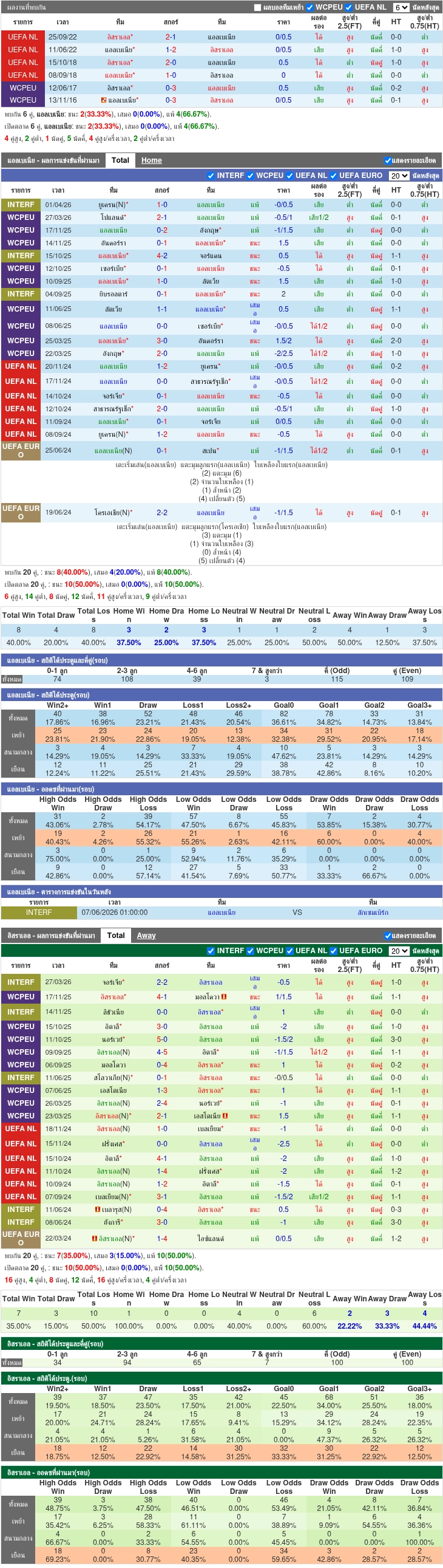Click the red card icon beside Estonia on 23/03/25
Image resolution: width=443 pixels, height=1568 pixels.
point(226,1116)
